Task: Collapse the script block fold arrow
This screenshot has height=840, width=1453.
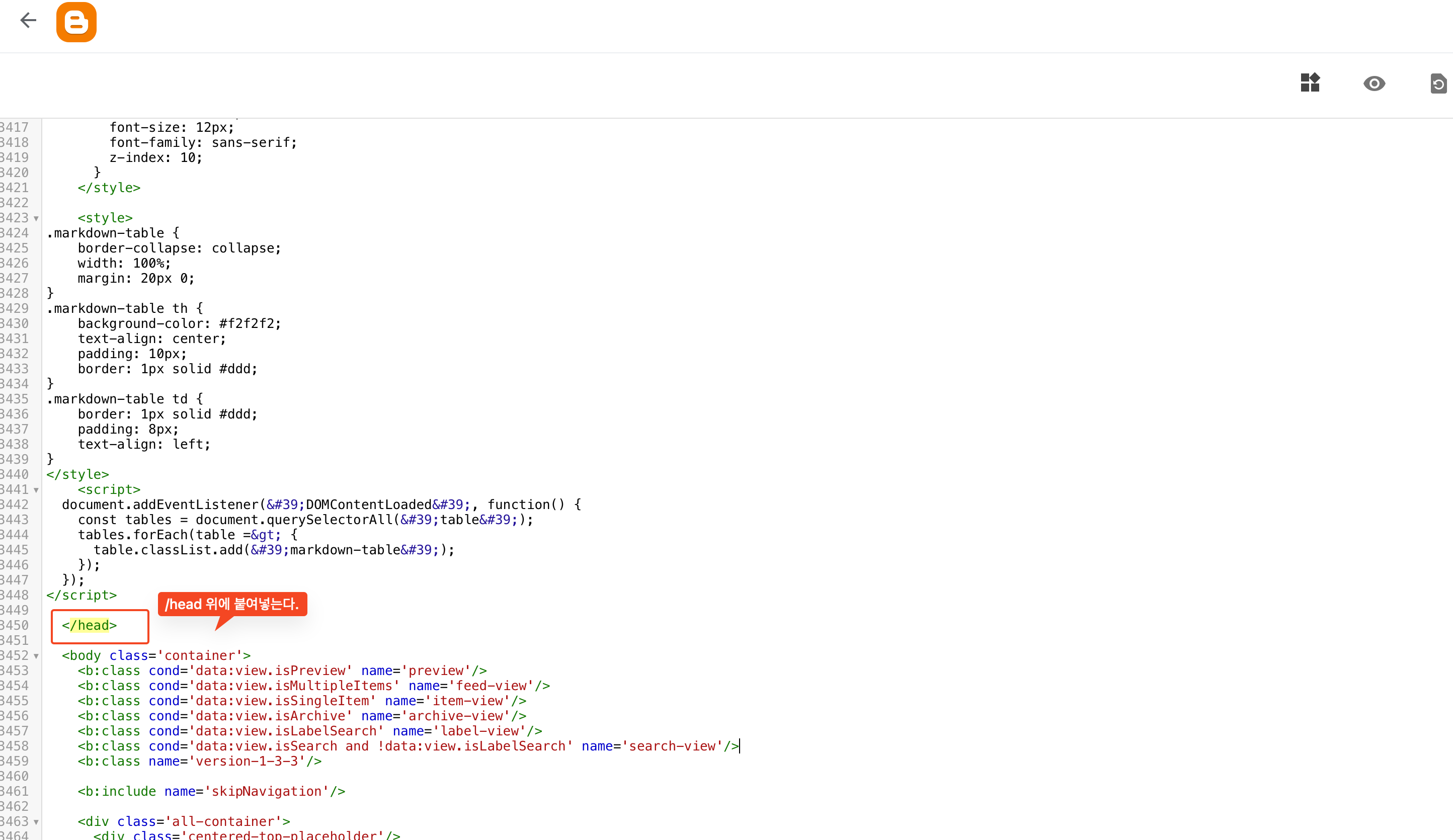Action: coord(36,490)
